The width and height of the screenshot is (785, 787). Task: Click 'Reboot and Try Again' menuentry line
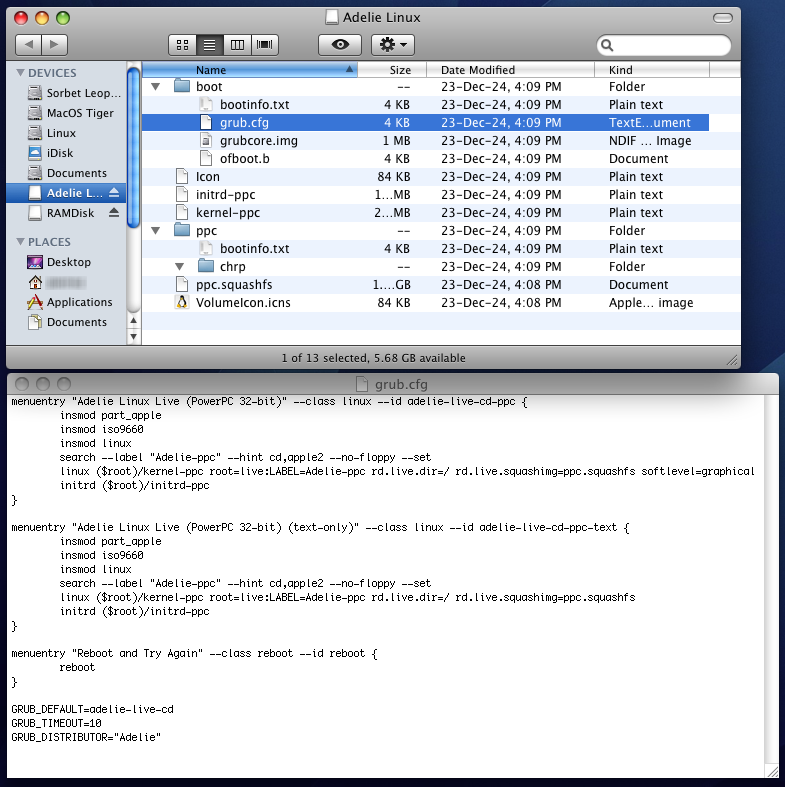(194, 653)
